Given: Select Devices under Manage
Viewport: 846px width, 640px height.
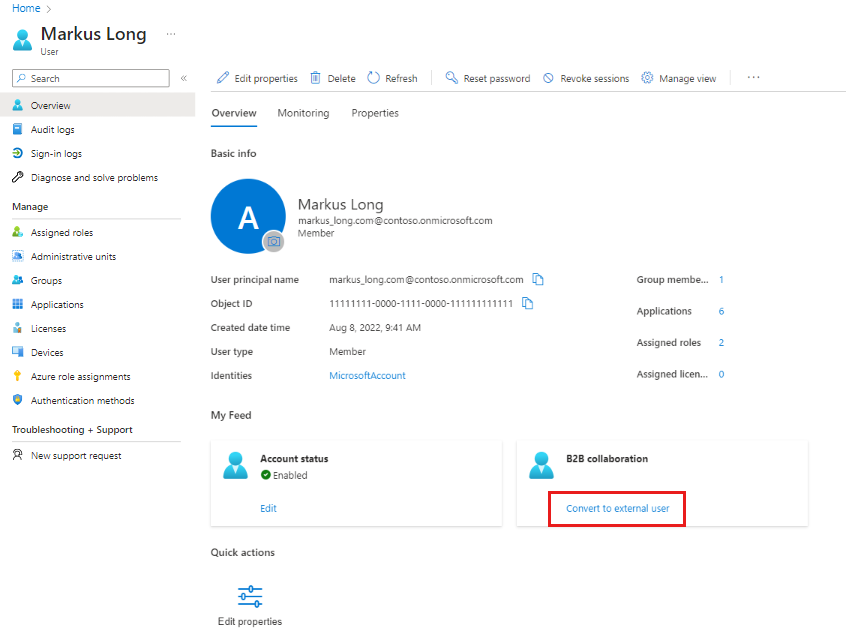Looking at the screenshot, I should tap(47, 352).
